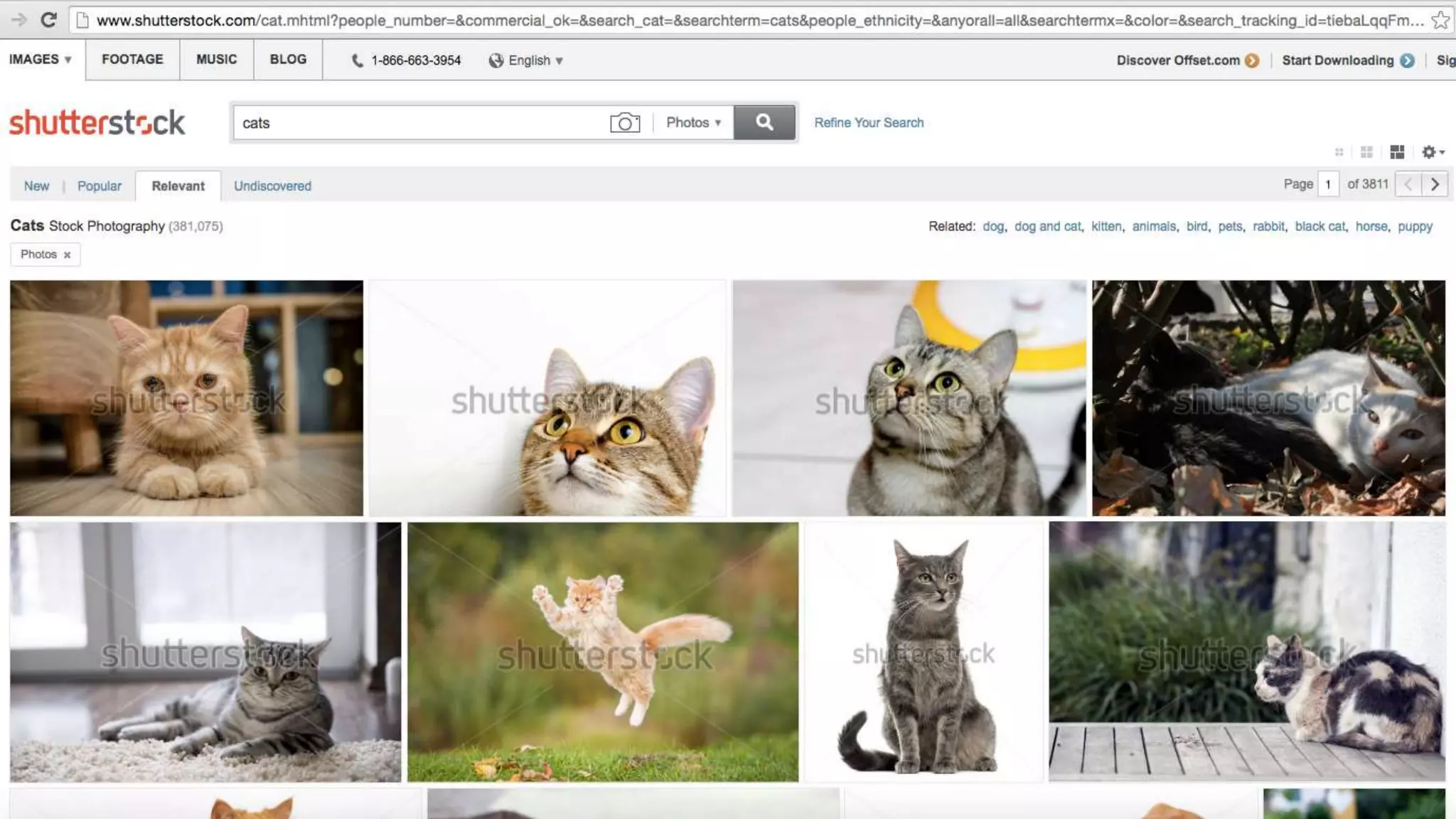Switch to medium thumbnail grid view
Viewport: 1456px width, 819px height.
pyautogui.click(x=1366, y=152)
